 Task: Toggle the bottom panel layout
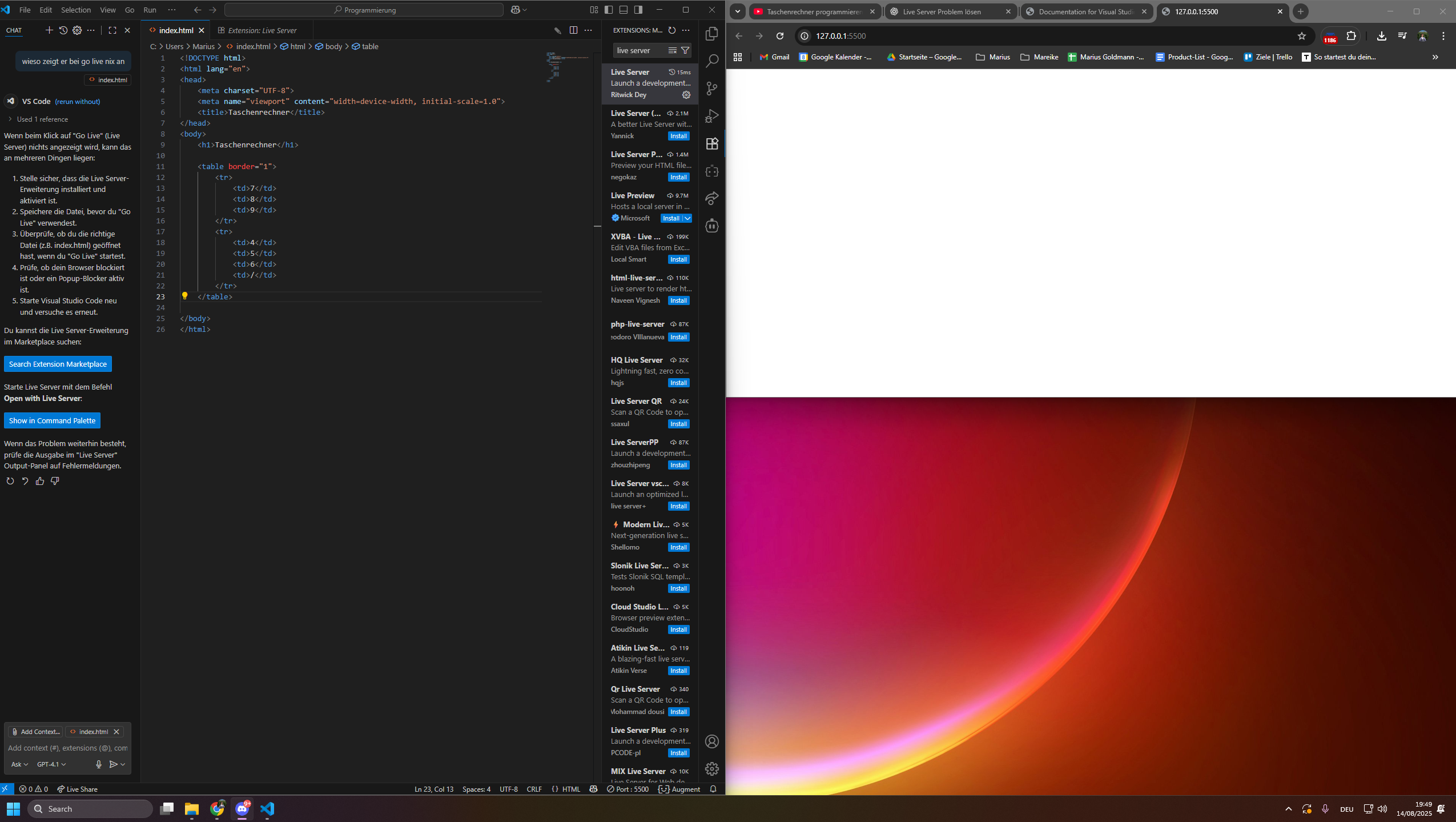pyautogui.click(x=624, y=10)
